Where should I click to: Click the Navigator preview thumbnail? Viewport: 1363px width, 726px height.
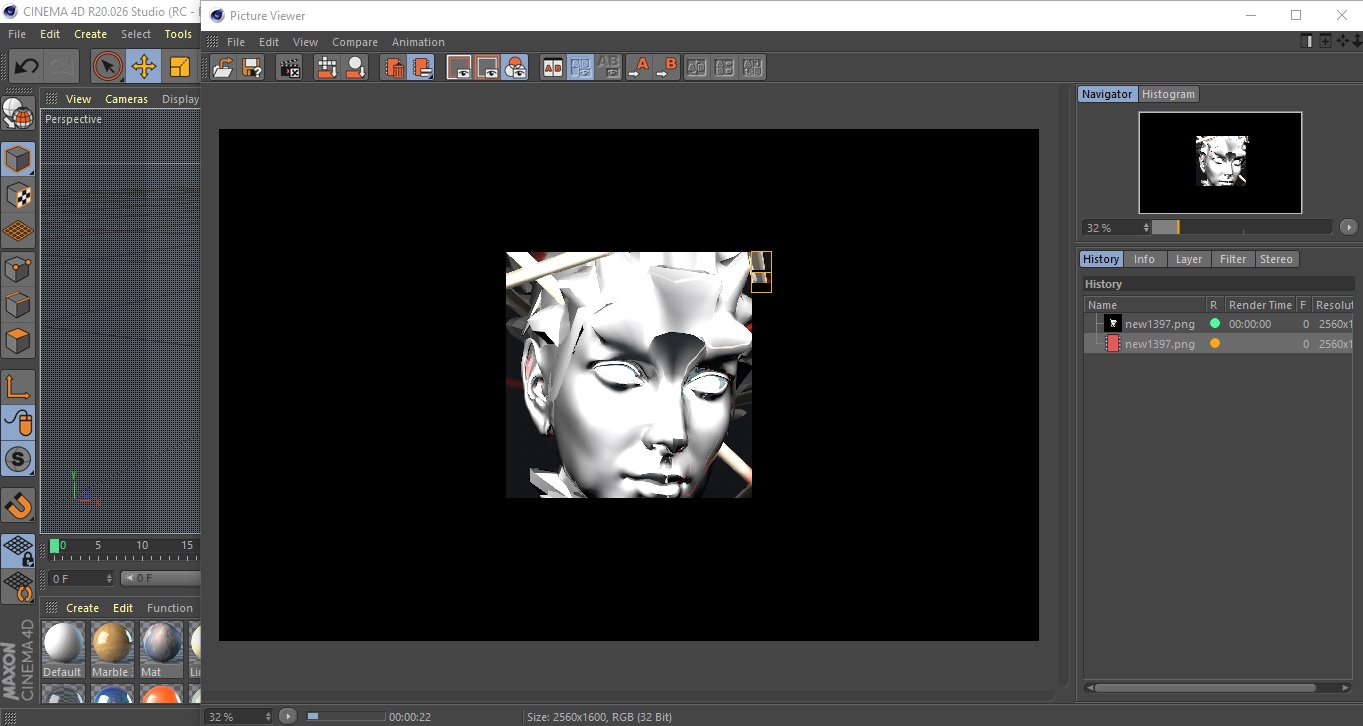pos(1220,162)
